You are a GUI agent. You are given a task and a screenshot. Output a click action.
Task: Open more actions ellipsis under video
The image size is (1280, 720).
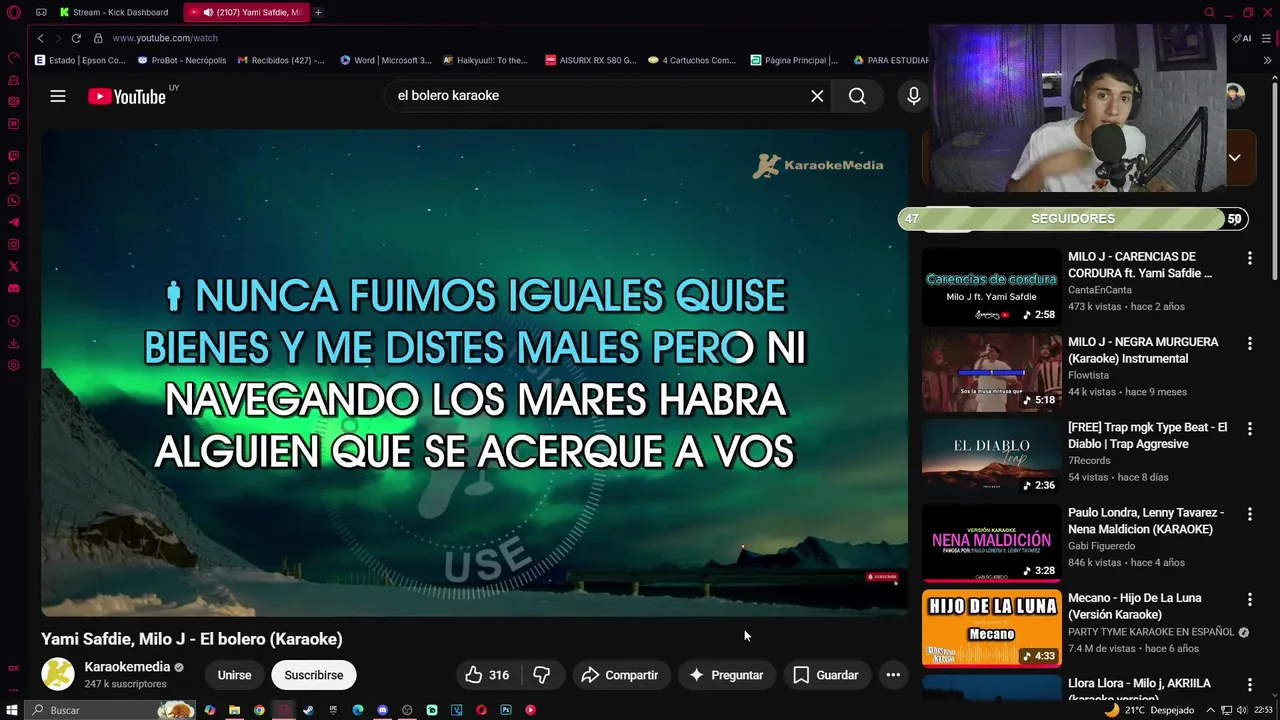pyautogui.click(x=893, y=675)
